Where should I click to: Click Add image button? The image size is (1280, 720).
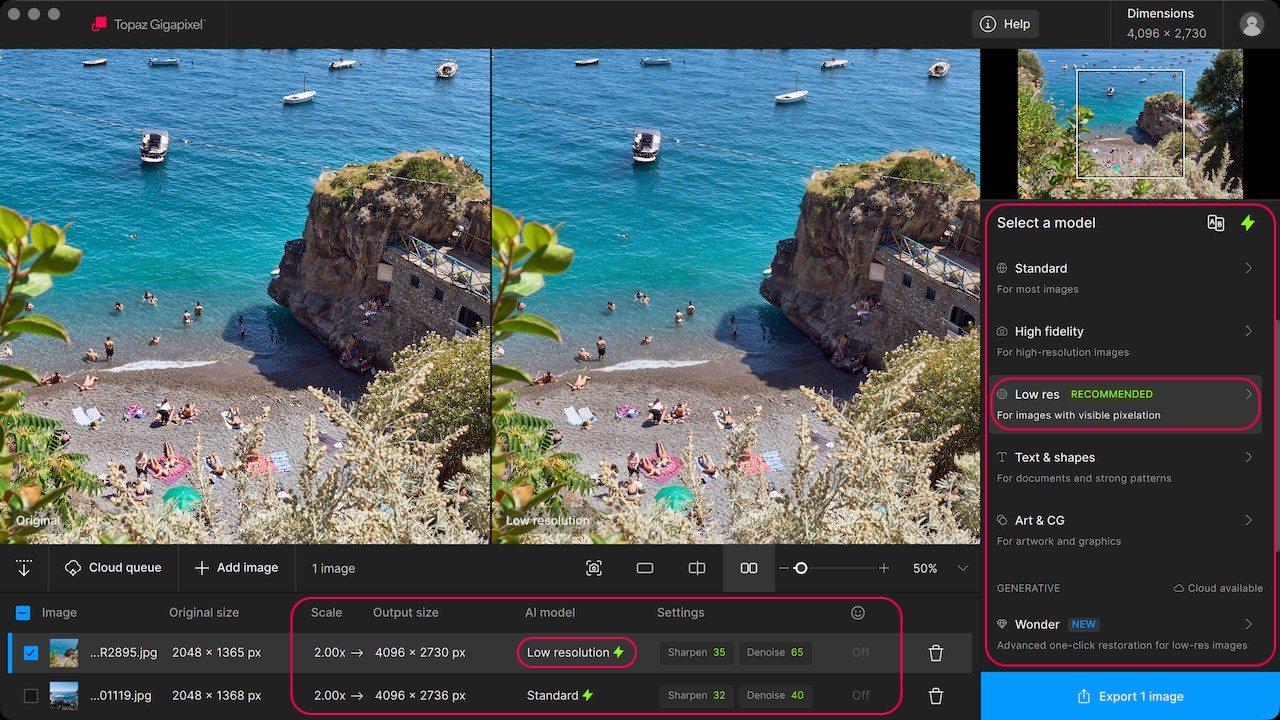tap(236, 568)
